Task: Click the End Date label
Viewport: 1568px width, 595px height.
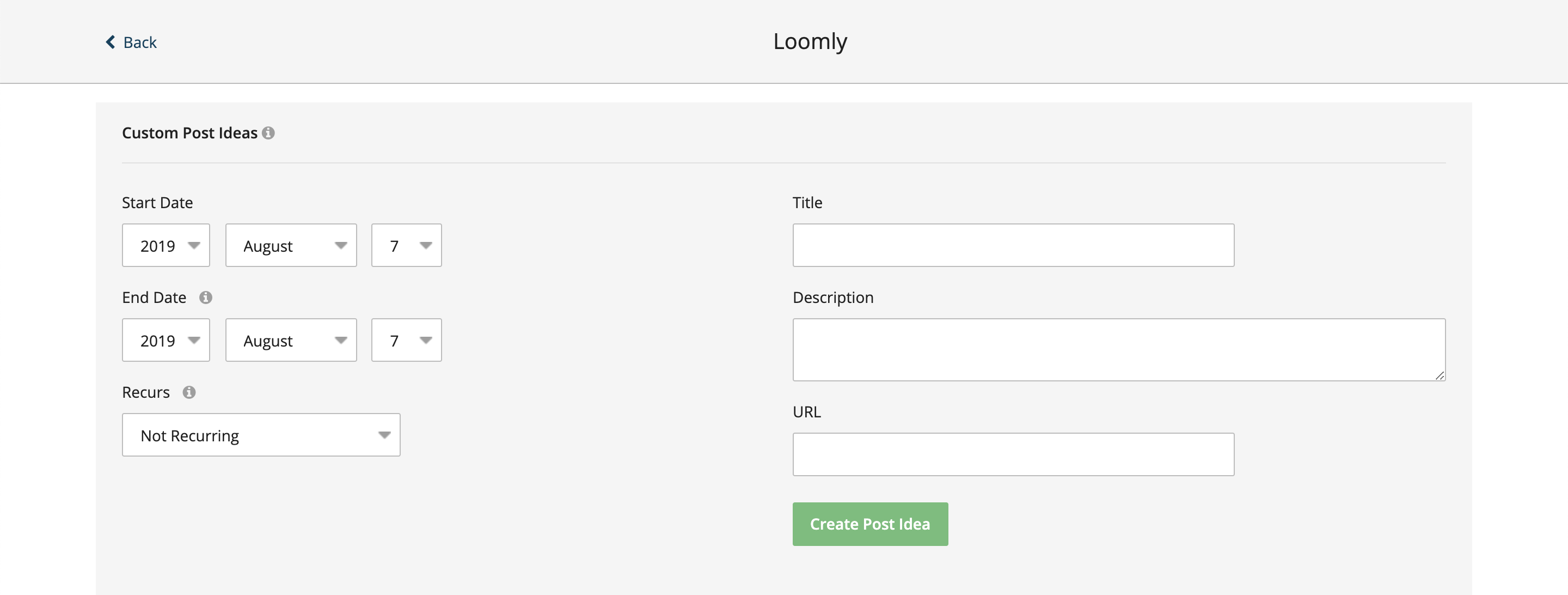Action: point(154,297)
